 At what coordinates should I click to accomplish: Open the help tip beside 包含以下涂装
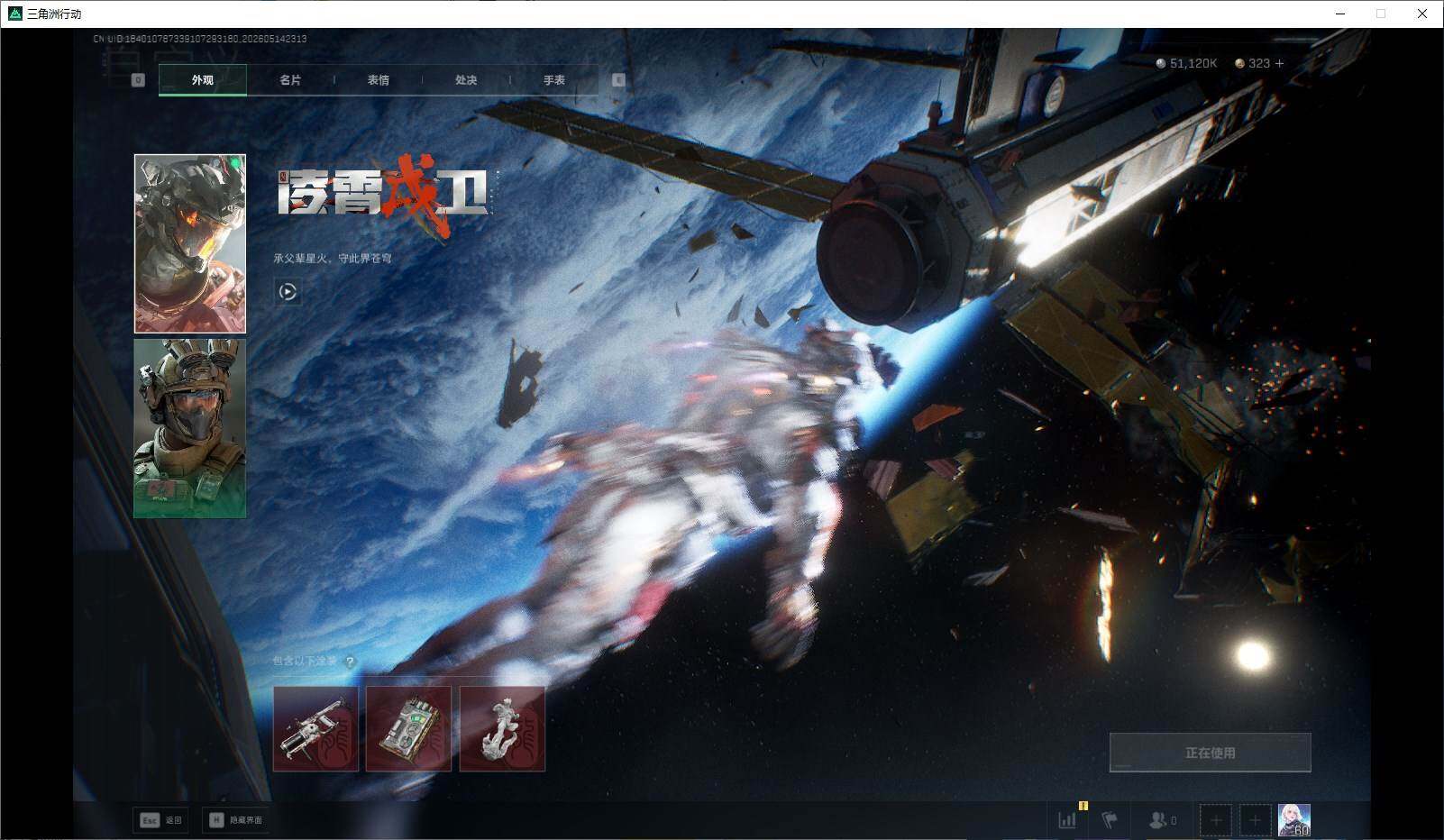[351, 662]
